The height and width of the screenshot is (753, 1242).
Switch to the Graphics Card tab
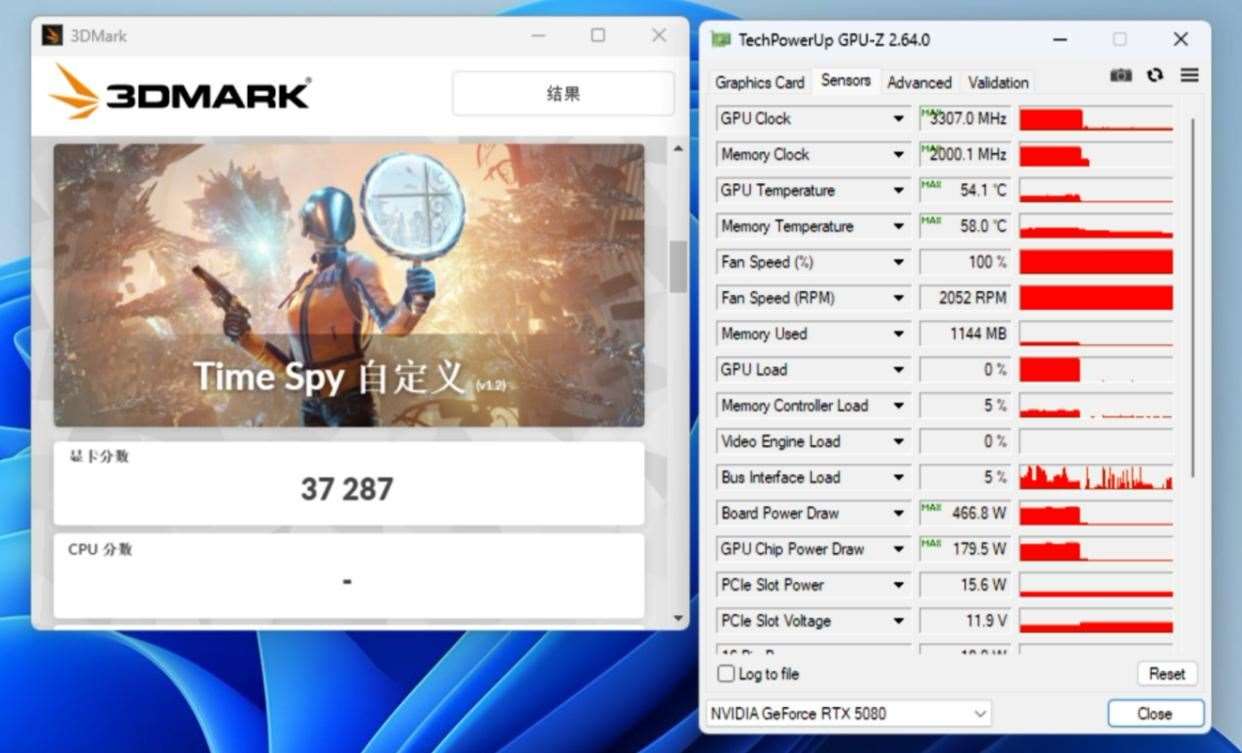coord(759,82)
